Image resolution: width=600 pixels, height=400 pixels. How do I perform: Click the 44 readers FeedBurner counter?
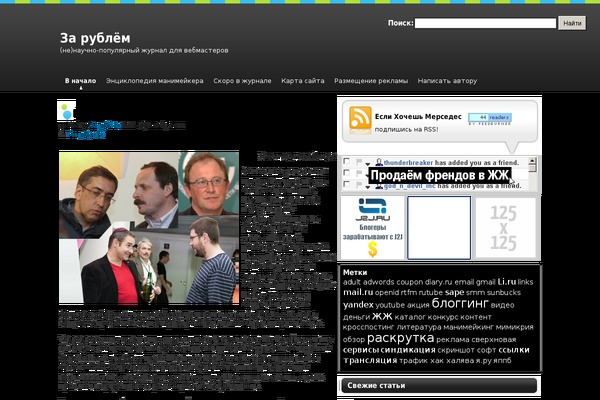(x=490, y=118)
